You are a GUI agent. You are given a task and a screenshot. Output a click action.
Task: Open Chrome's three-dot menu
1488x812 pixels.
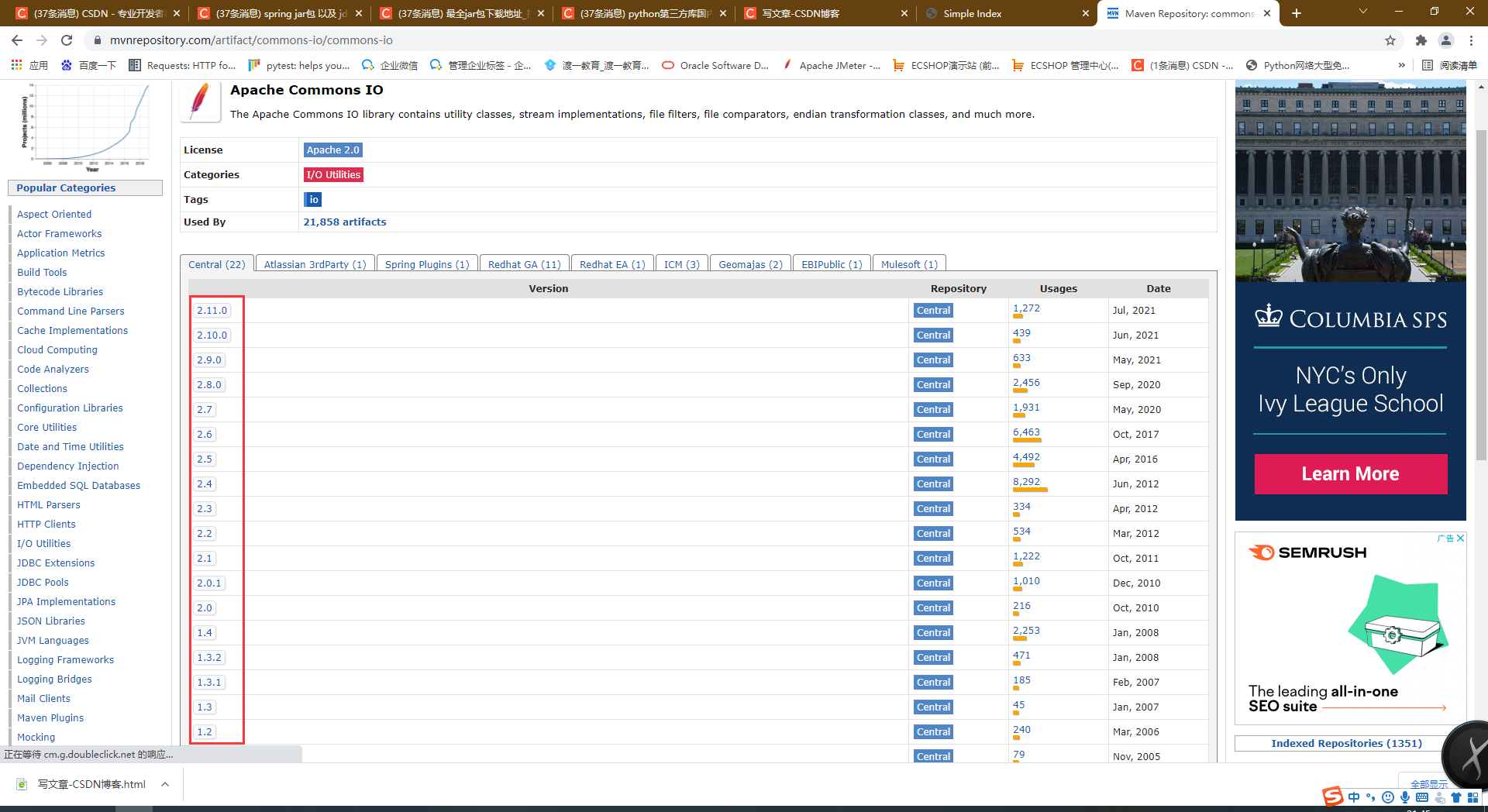[1471, 40]
